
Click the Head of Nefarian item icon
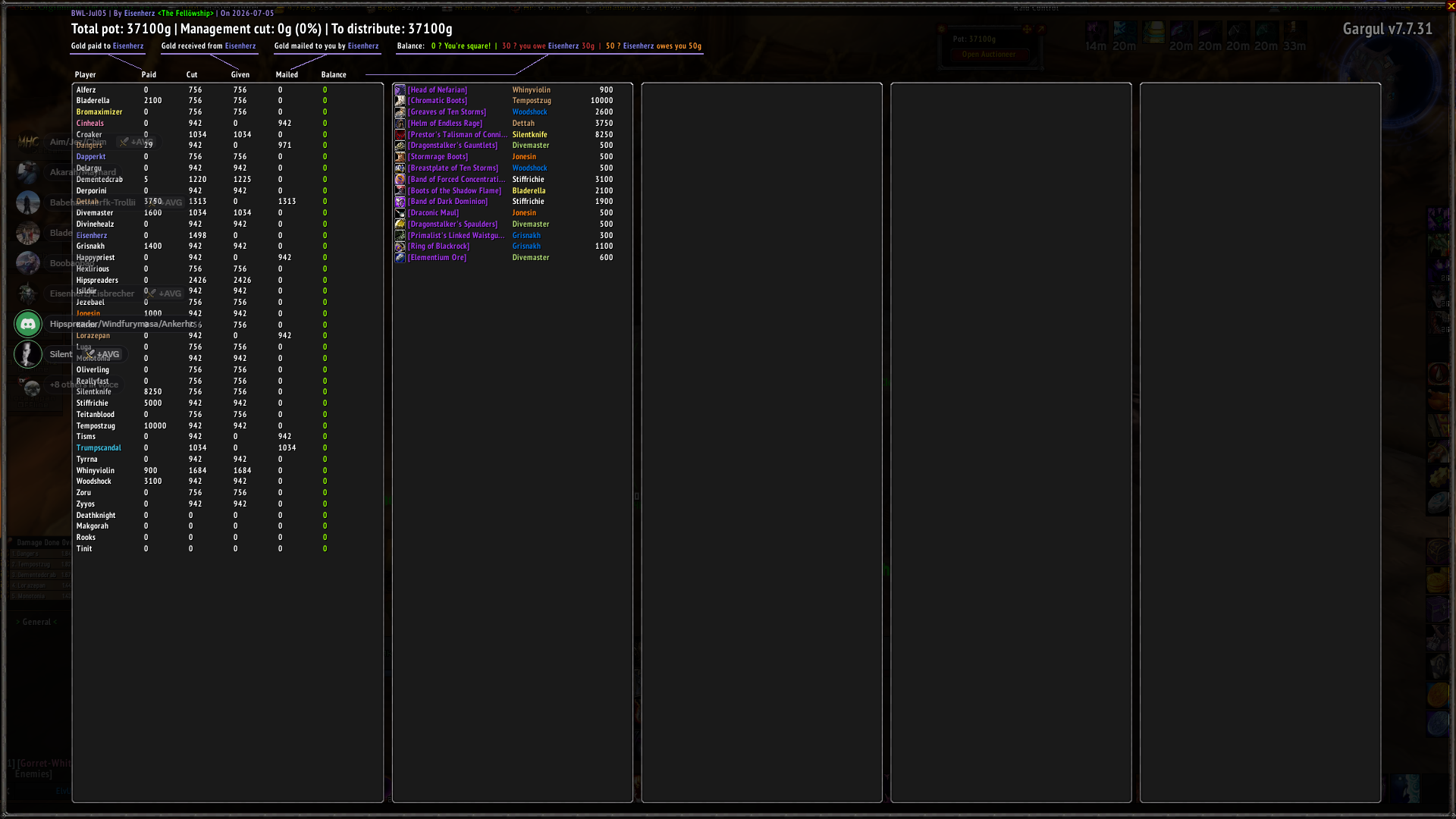coord(400,89)
